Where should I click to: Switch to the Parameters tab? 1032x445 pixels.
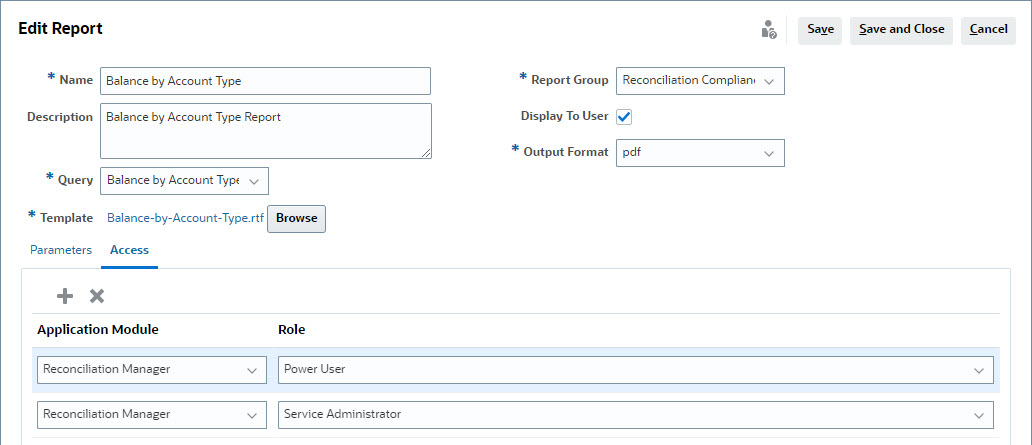click(x=61, y=250)
